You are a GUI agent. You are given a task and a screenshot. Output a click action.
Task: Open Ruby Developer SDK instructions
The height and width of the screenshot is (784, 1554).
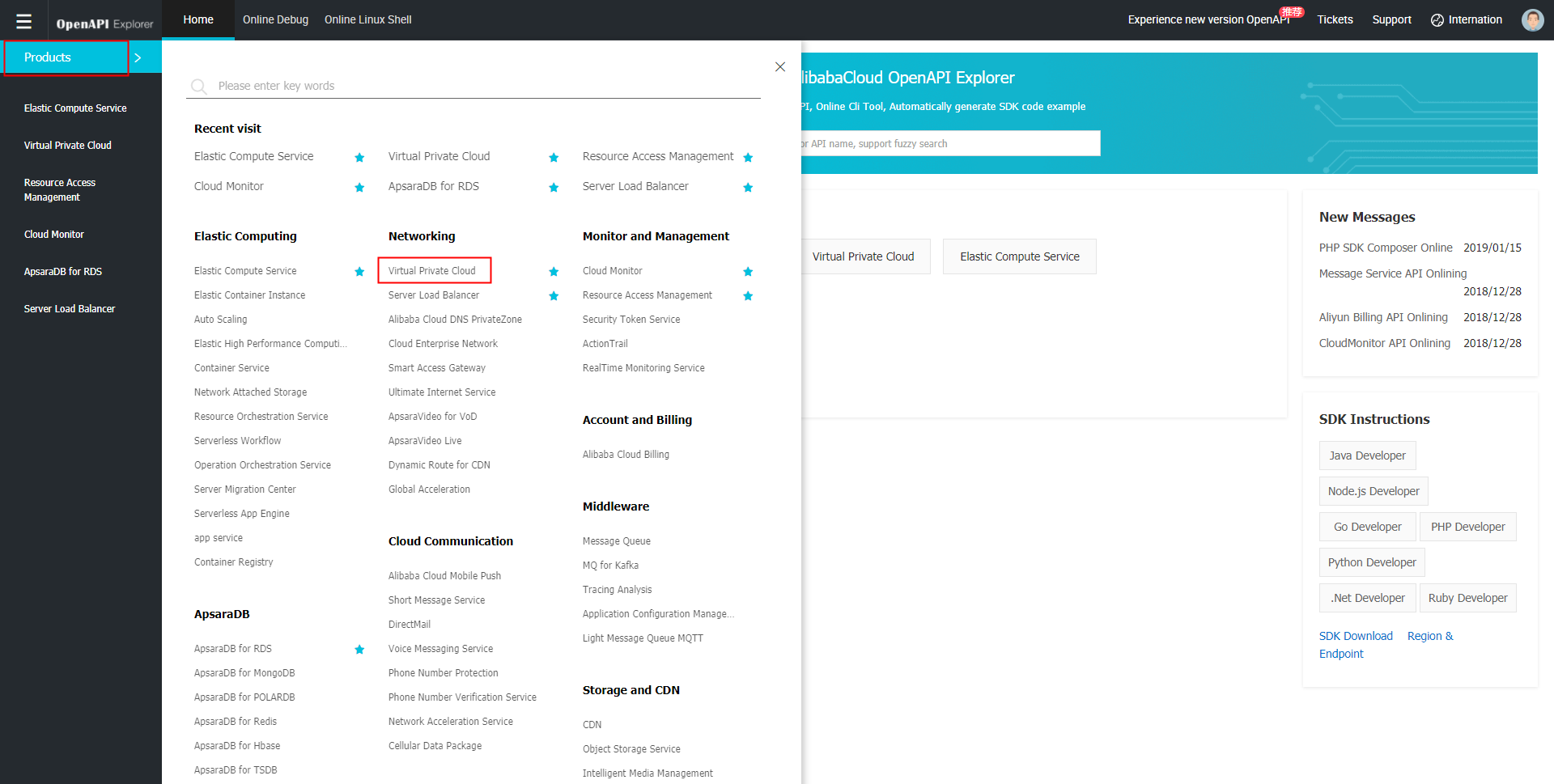tap(1468, 598)
